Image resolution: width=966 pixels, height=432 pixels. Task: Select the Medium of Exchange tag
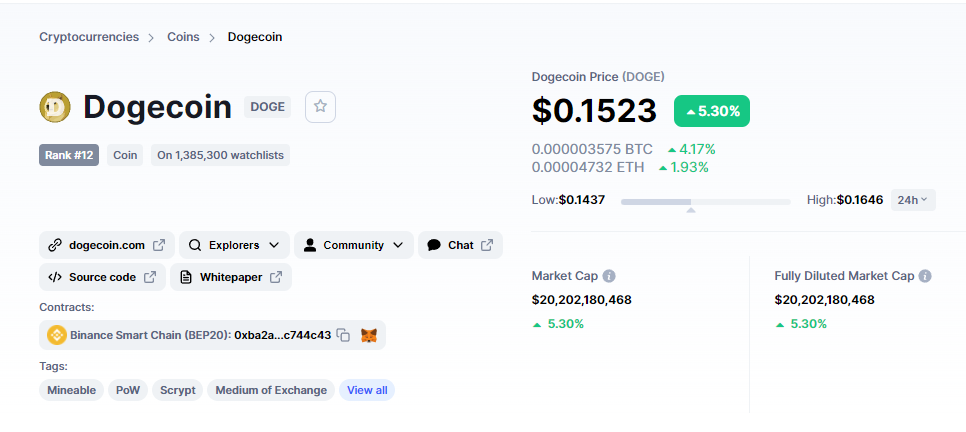tap(271, 390)
